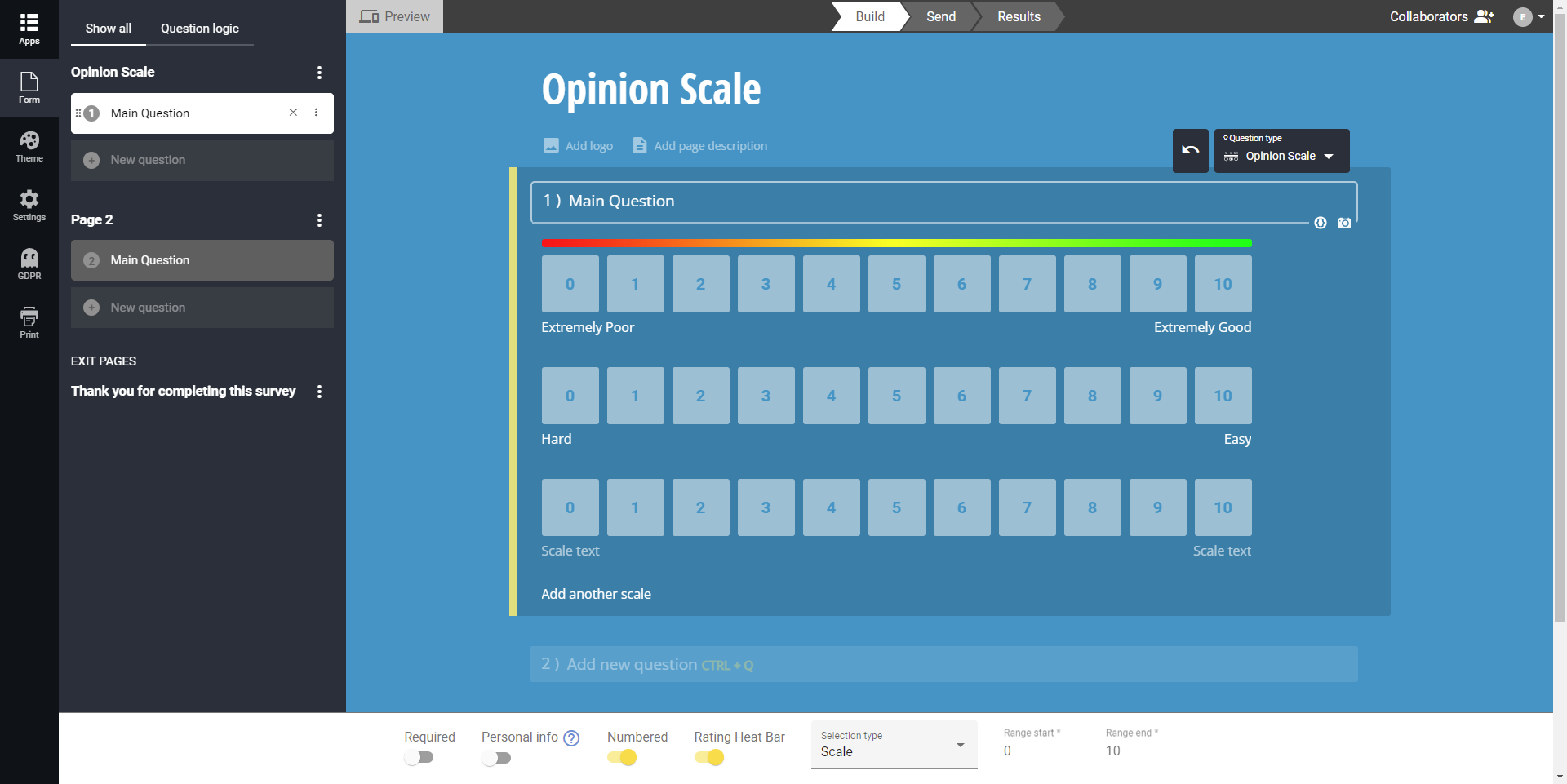Click Add new question placeholder row
This screenshot has width=1567, height=784.
[943, 664]
